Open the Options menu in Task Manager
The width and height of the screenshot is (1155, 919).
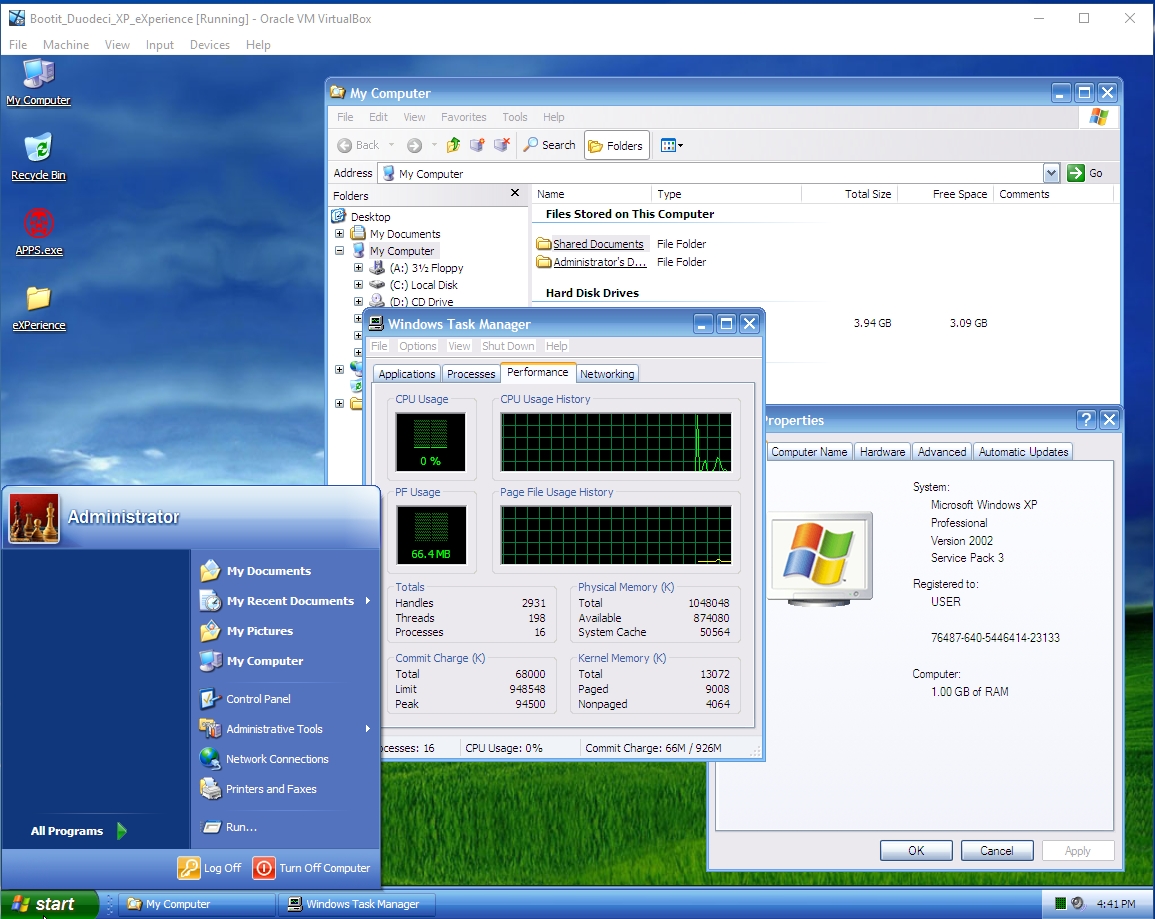[x=418, y=346]
